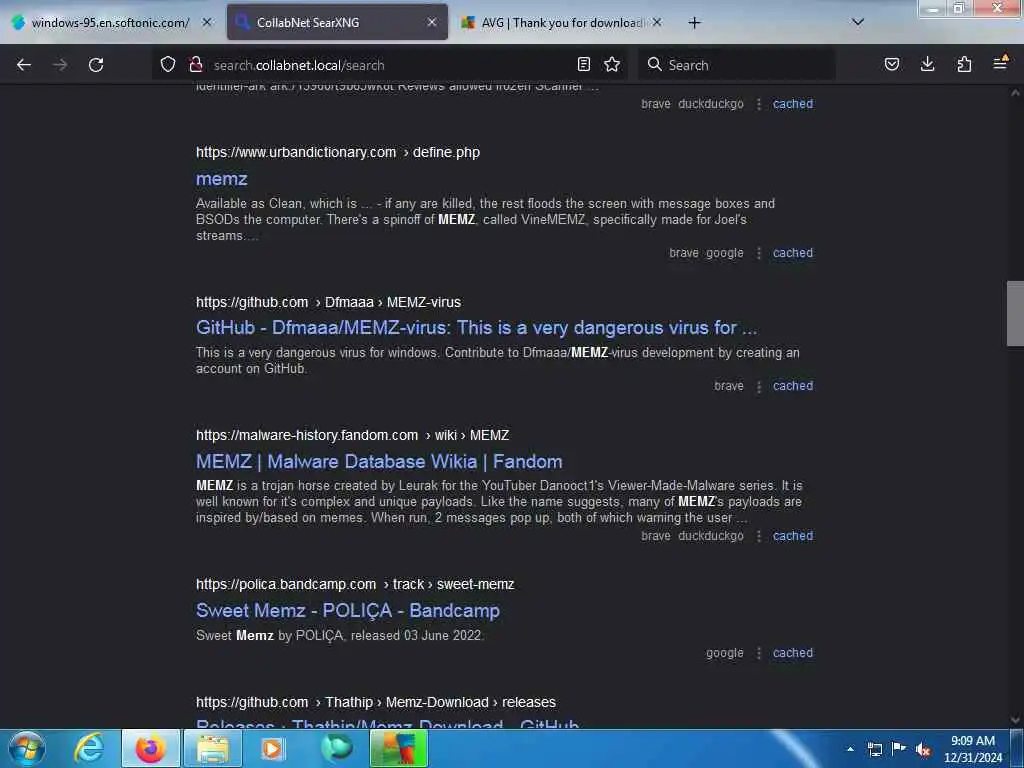Click the browser Search box
This screenshot has height=768, width=1024.
click(x=737, y=65)
